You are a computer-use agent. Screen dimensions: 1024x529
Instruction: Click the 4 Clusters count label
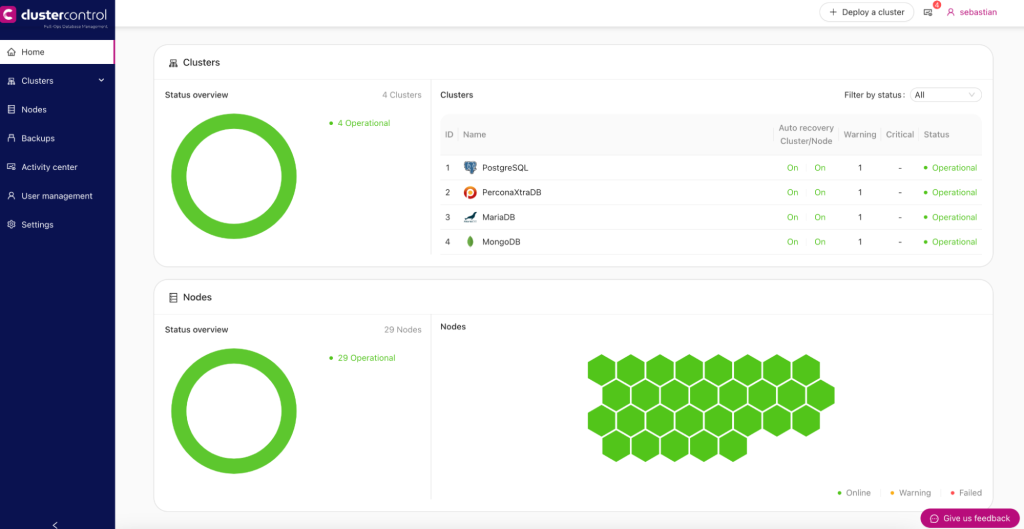pos(402,95)
